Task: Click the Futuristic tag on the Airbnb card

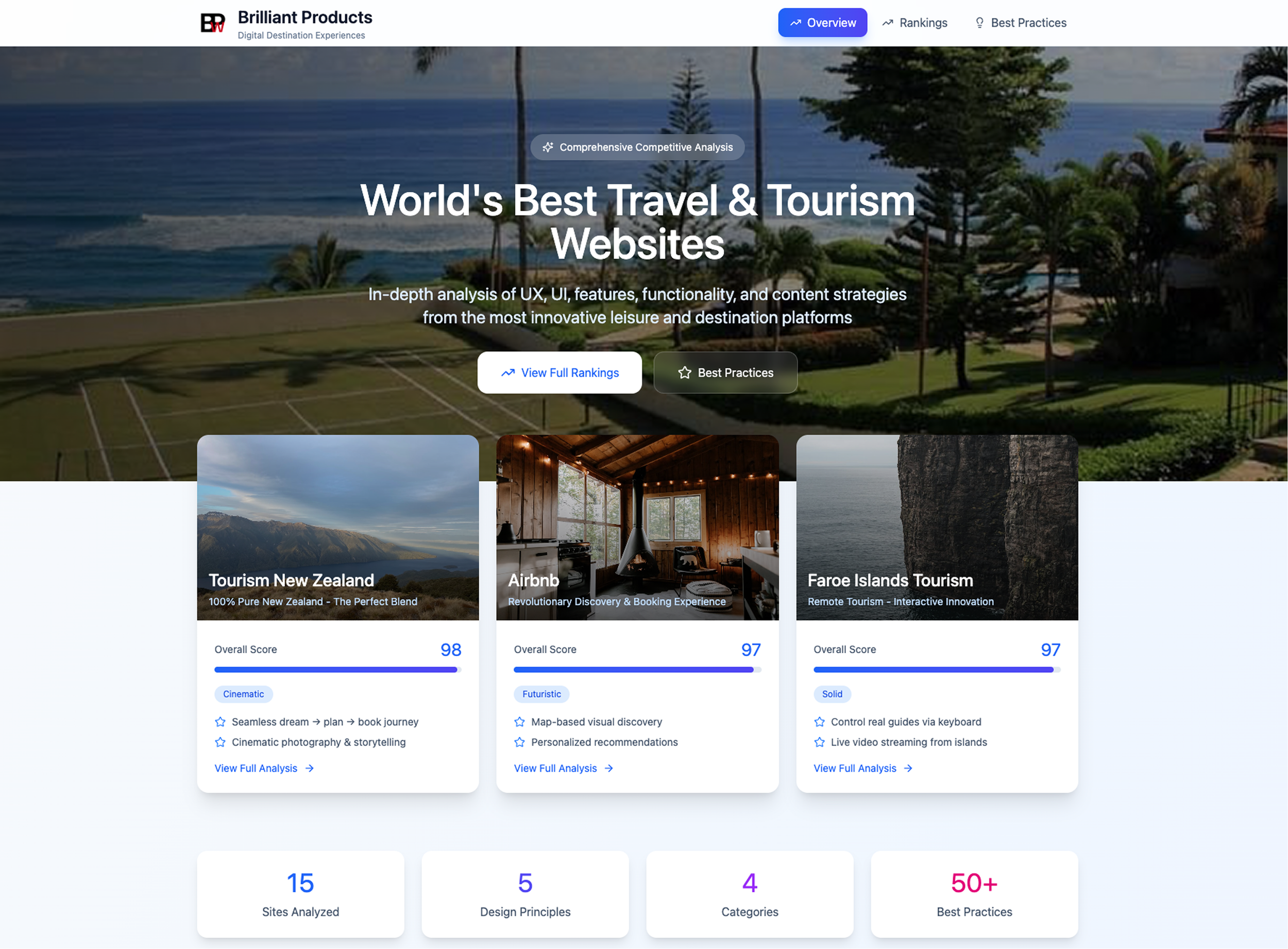Action: tap(541, 694)
